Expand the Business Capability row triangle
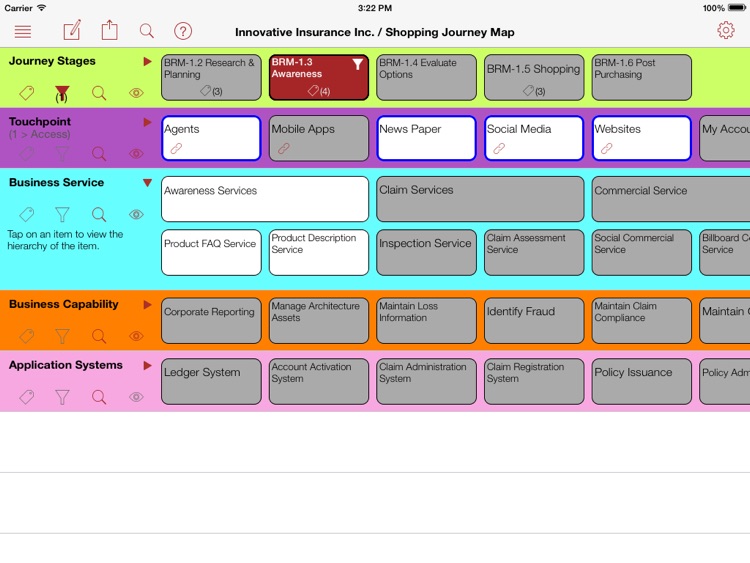 pyautogui.click(x=147, y=305)
